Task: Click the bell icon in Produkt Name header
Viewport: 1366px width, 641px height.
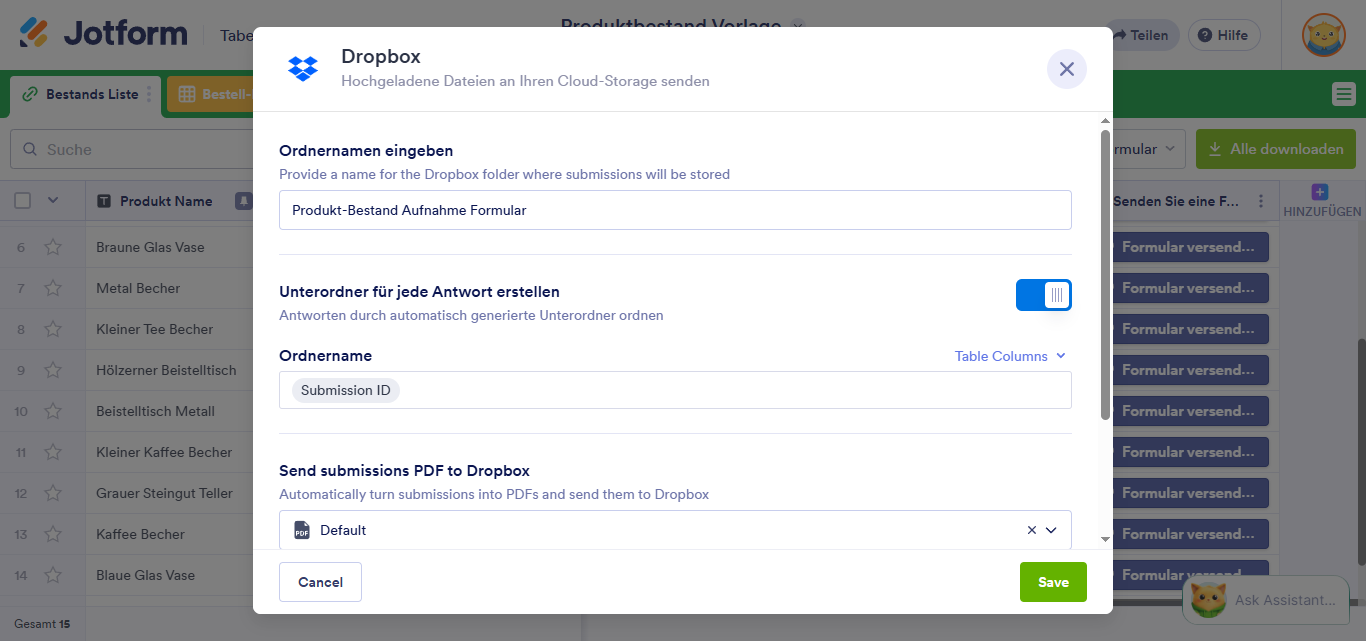Action: pos(243,201)
